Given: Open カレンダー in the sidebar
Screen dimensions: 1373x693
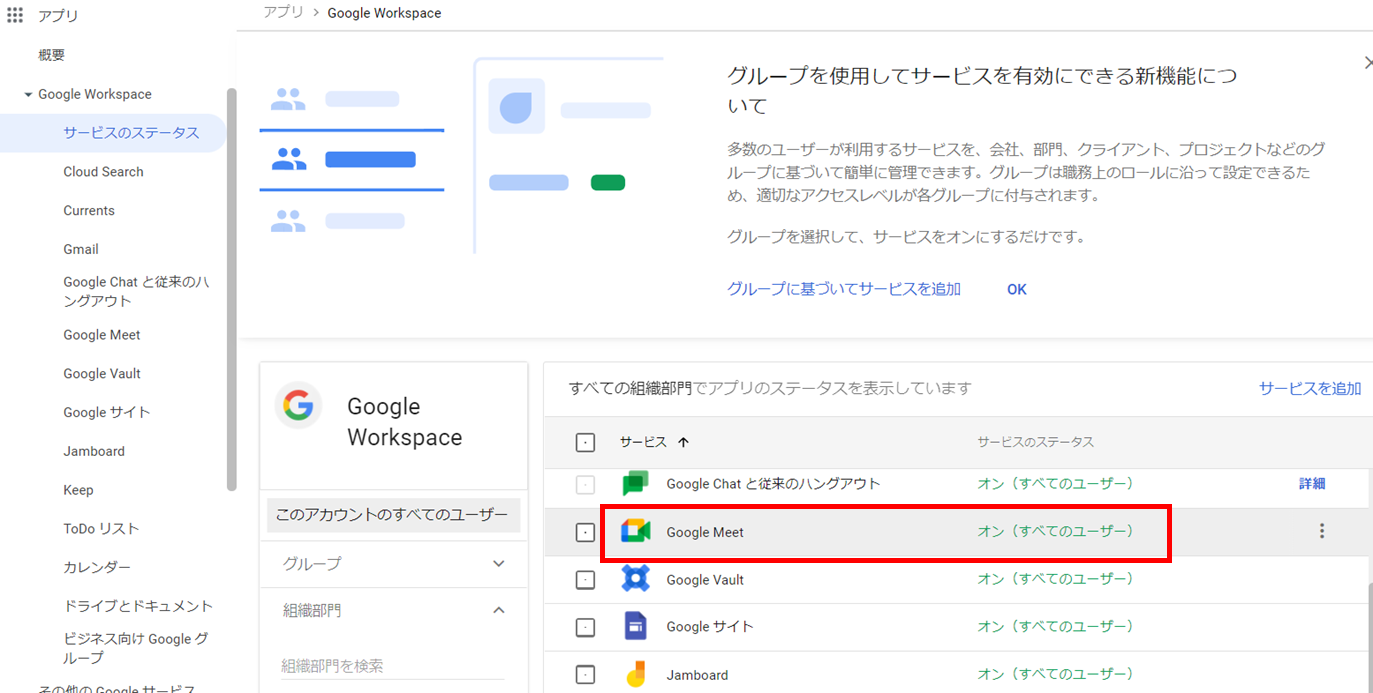Looking at the screenshot, I should (97, 568).
